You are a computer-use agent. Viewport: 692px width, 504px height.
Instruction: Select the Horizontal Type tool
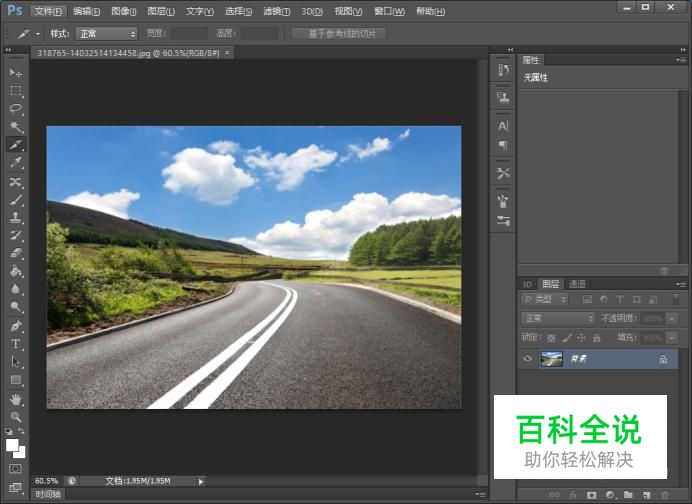click(16, 344)
